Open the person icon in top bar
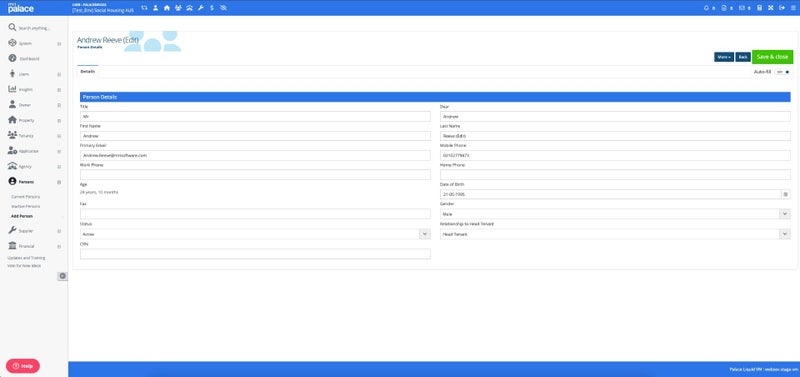Image resolution: width=800 pixels, height=377 pixels. pyautogui.click(x=156, y=8)
